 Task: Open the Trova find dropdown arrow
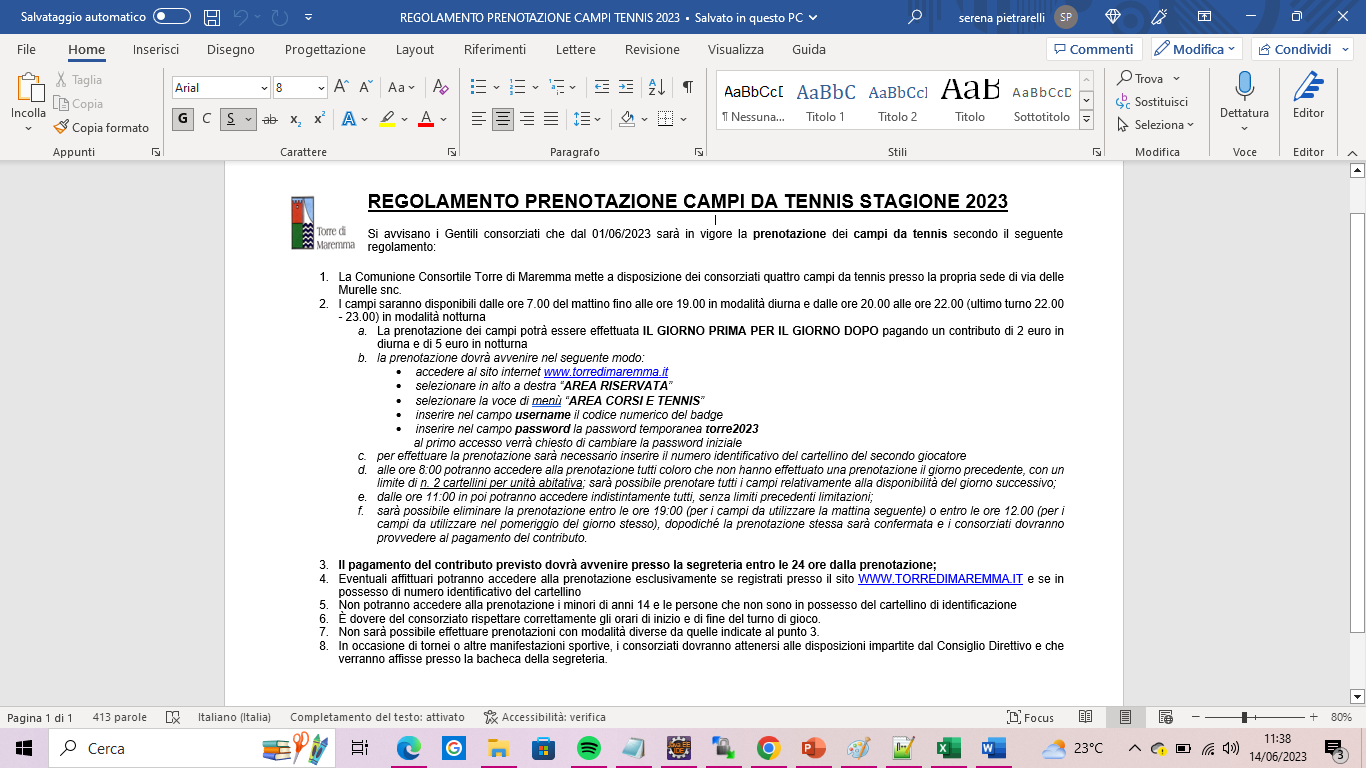point(1176,79)
